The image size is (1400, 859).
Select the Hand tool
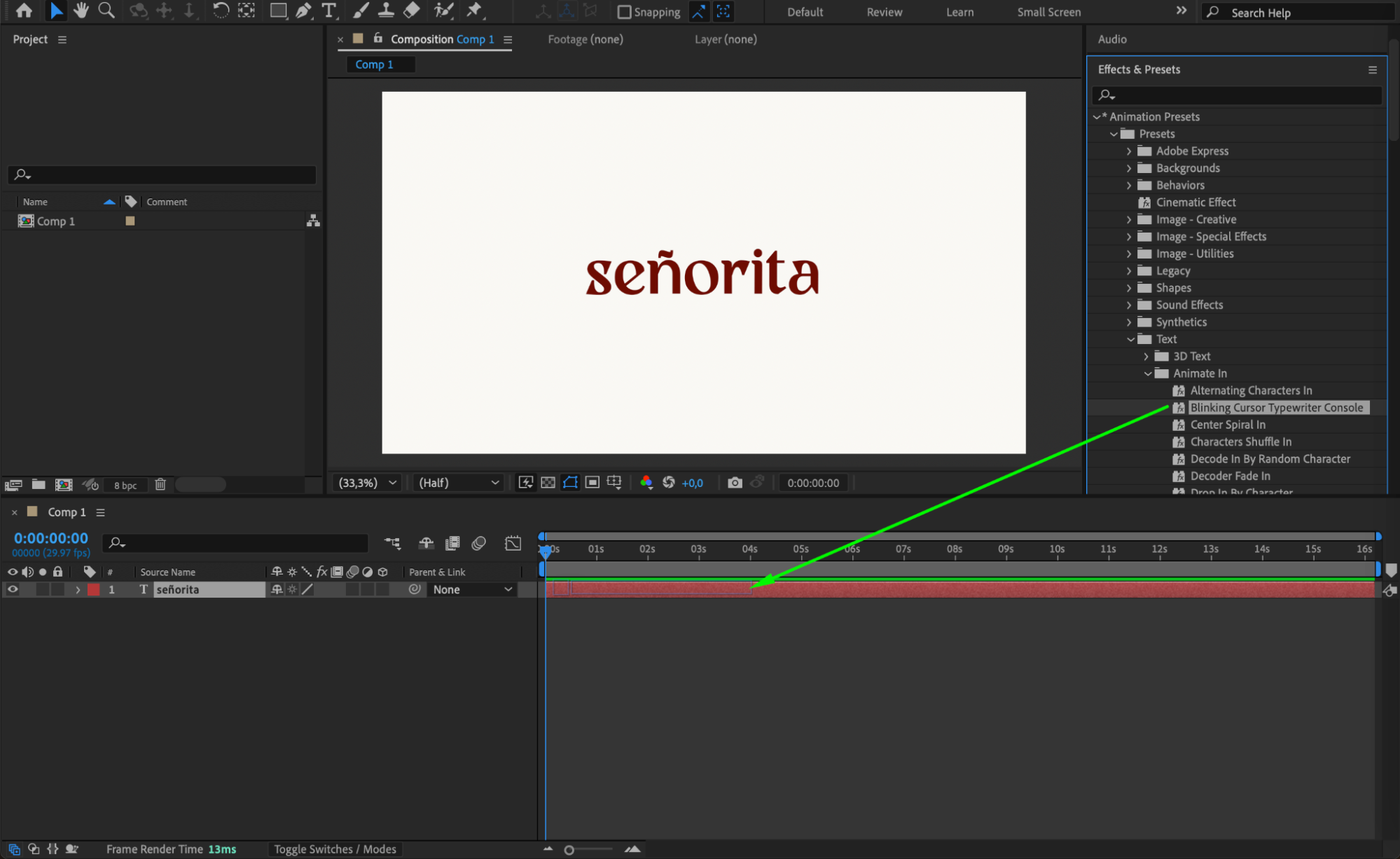(x=81, y=11)
